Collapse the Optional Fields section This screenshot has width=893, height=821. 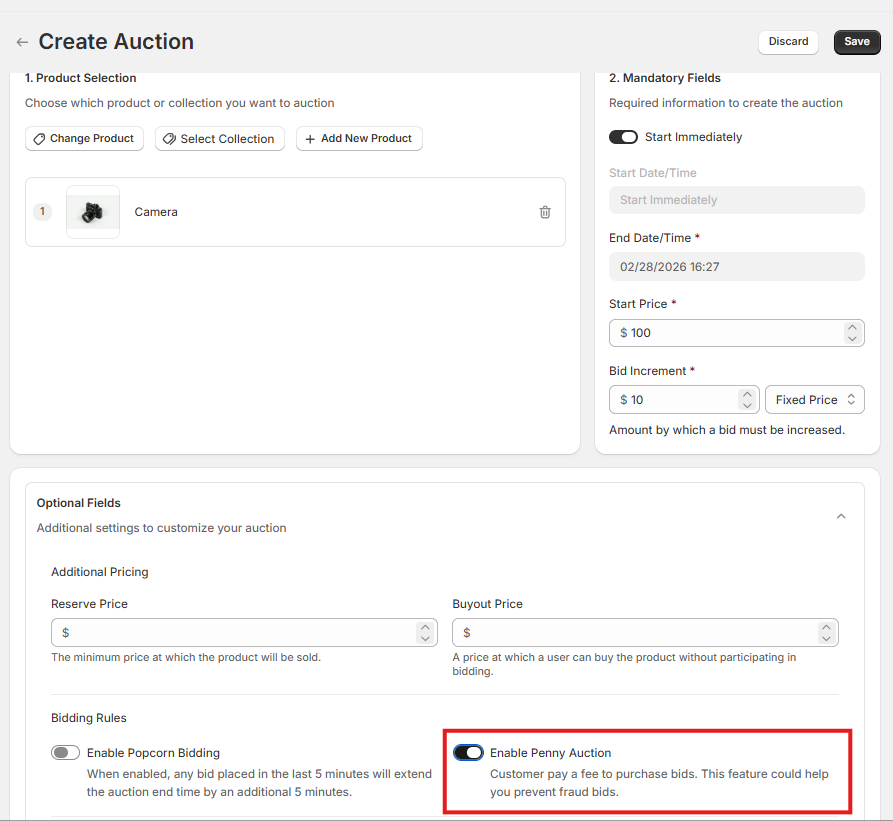[x=841, y=516]
